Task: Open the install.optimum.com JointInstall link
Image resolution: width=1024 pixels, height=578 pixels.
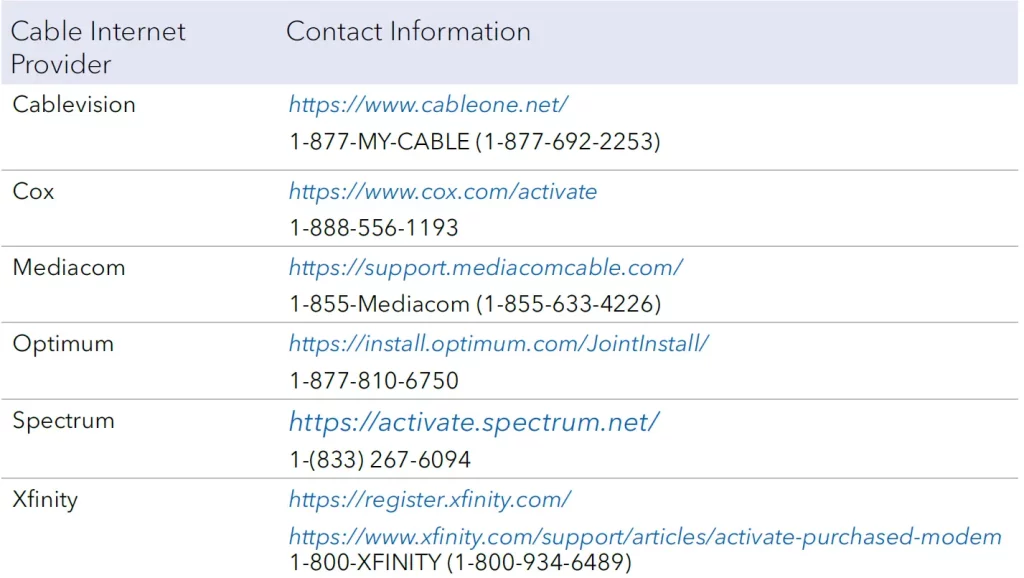Action: (x=499, y=344)
